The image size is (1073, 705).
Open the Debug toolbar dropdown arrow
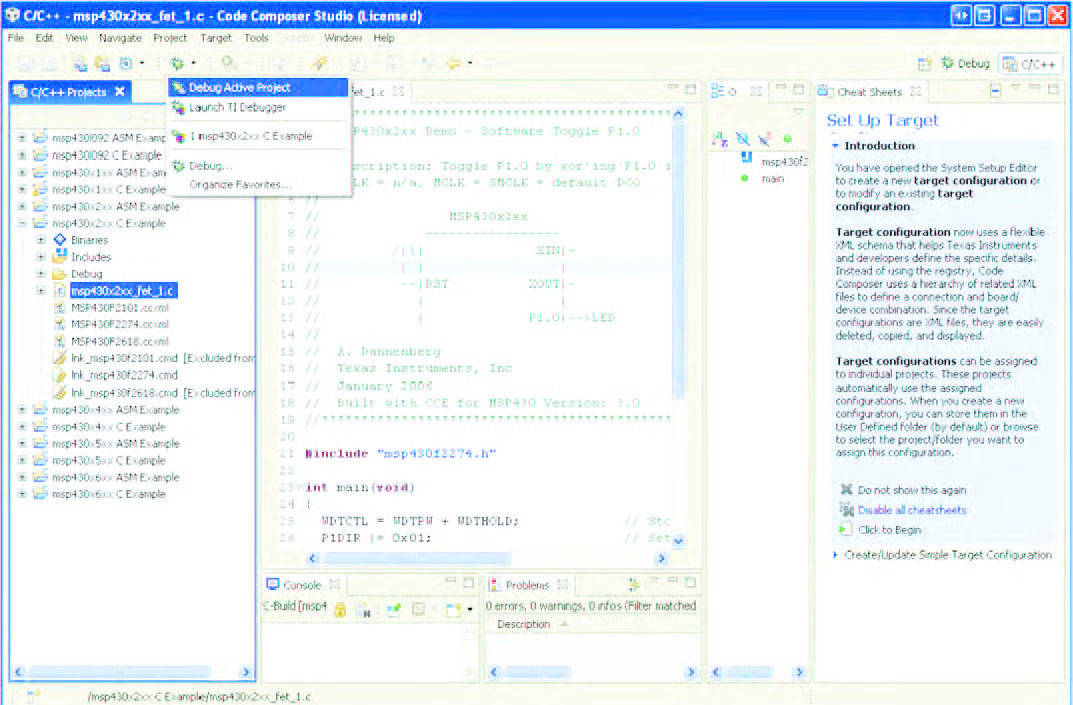coord(194,63)
